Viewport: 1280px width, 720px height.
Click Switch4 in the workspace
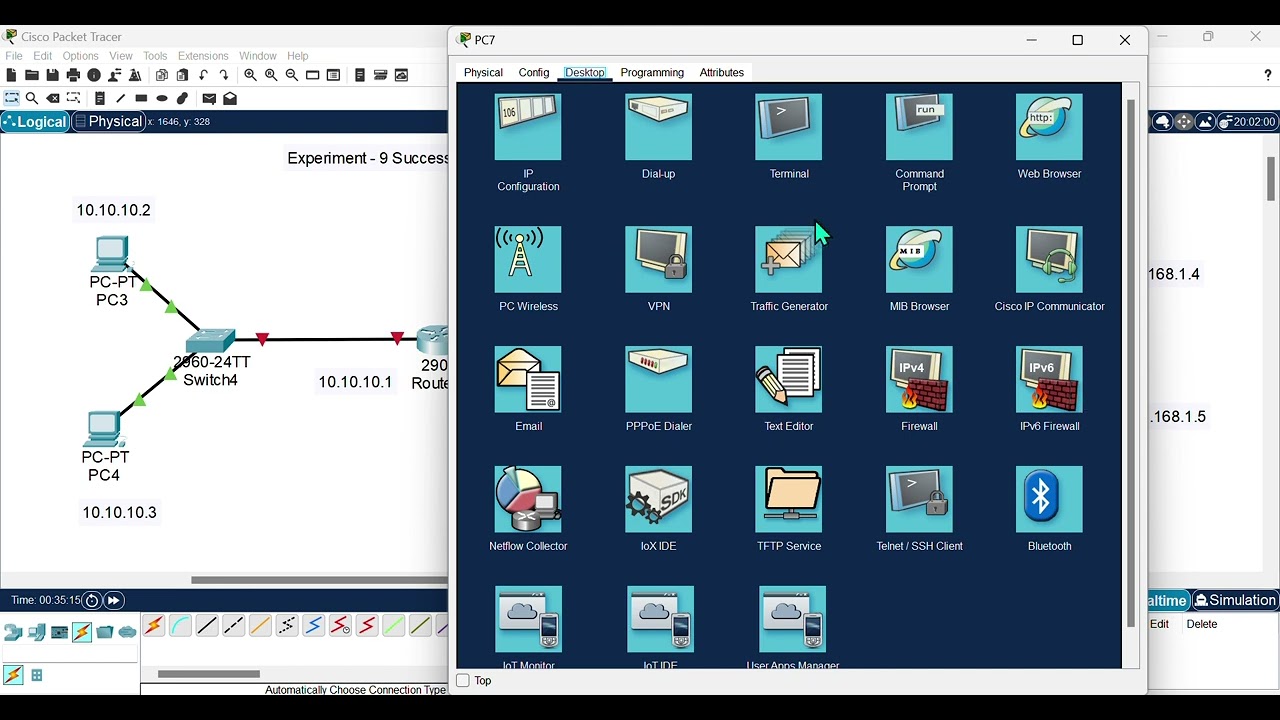point(211,343)
